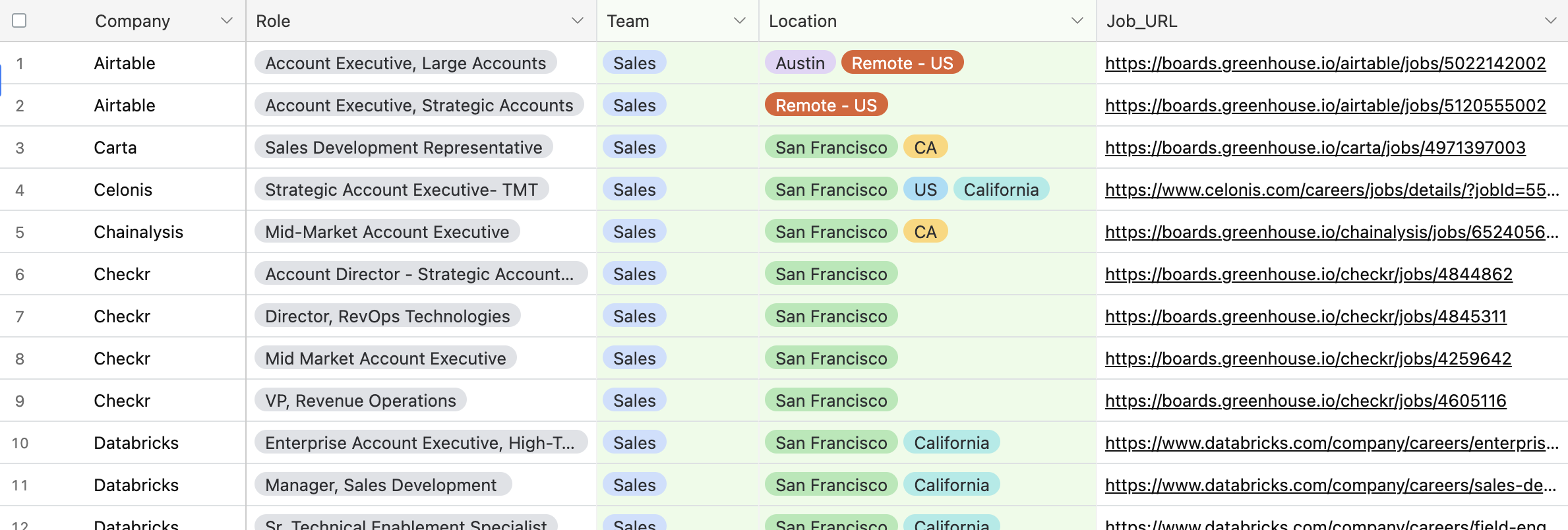Select the Job_URL column header label
Viewport: 1568px width, 530px height.
(x=1141, y=21)
